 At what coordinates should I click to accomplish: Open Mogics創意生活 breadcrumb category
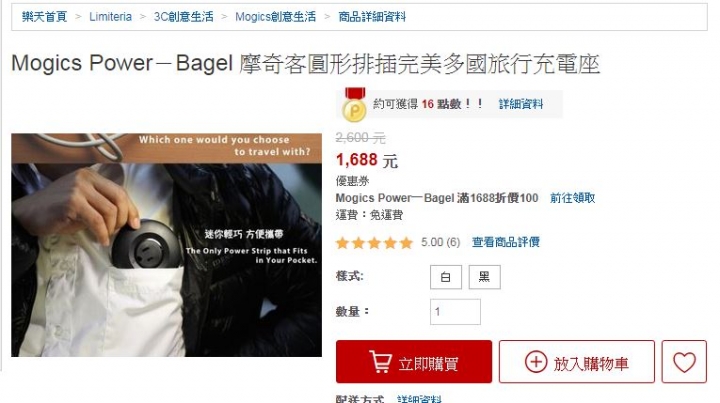click(276, 17)
